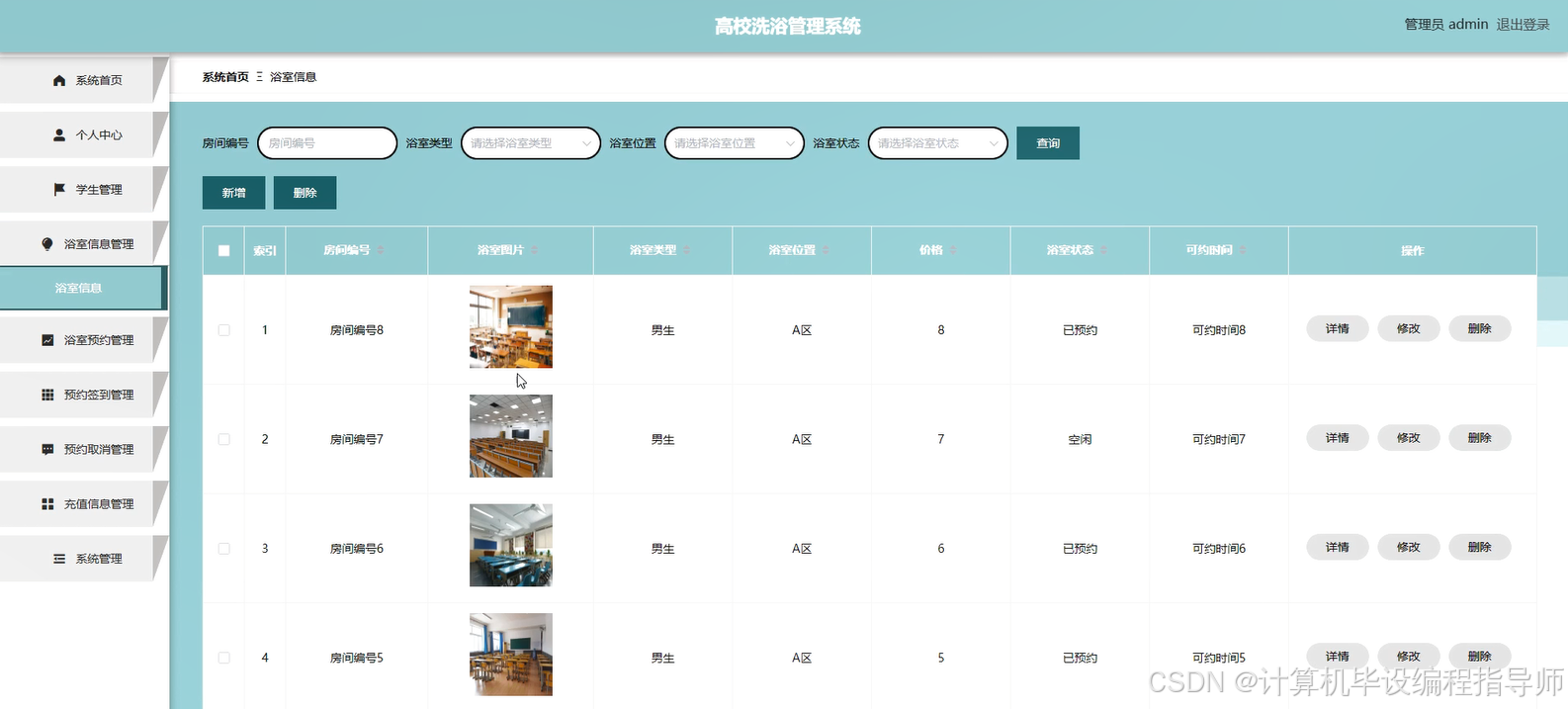Click 删除 for 房间编号6

tap(1480, 547)
